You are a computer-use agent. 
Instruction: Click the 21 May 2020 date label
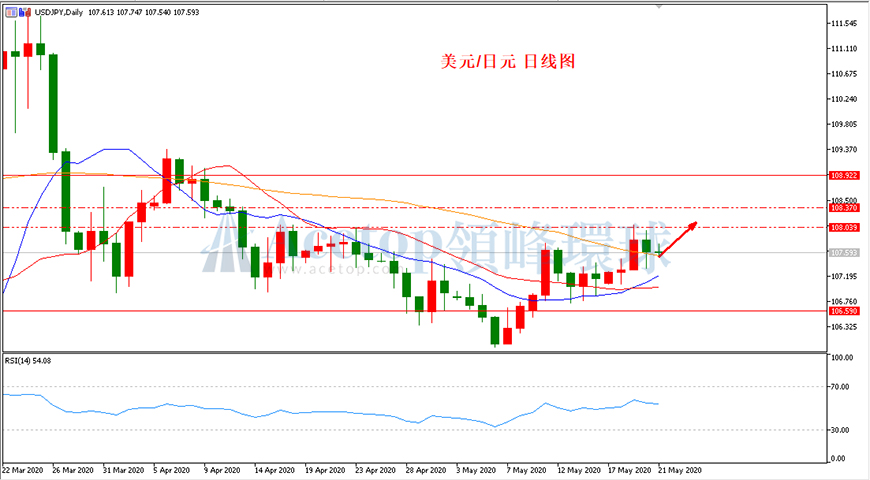(x=680, y=471)
